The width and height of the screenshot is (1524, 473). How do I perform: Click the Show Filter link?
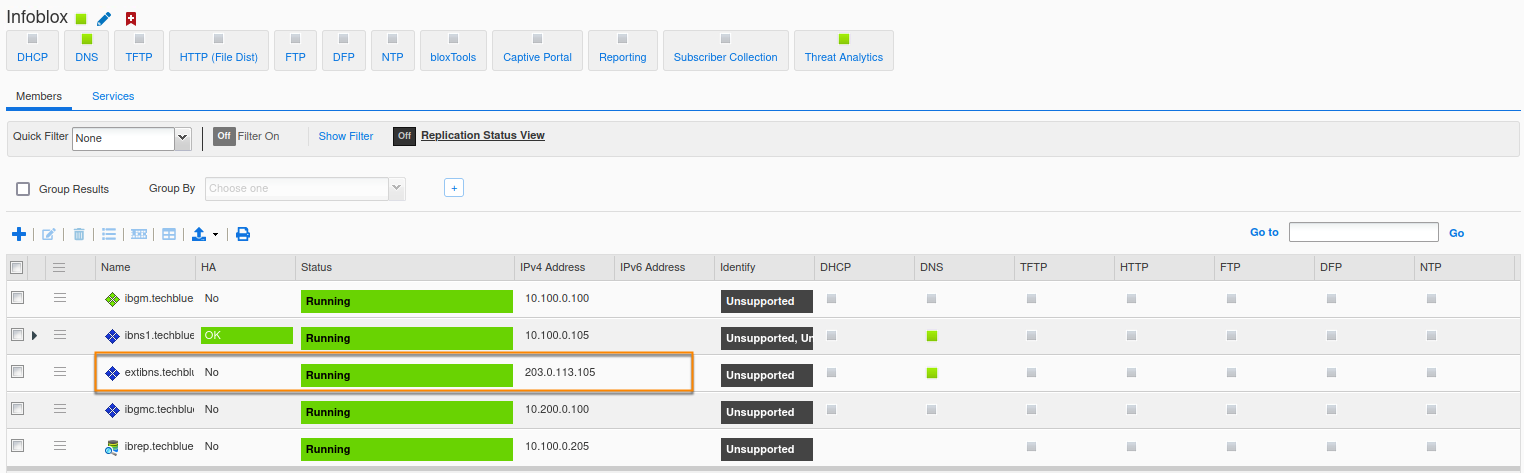pyautogui.click(x=346, y=136)
